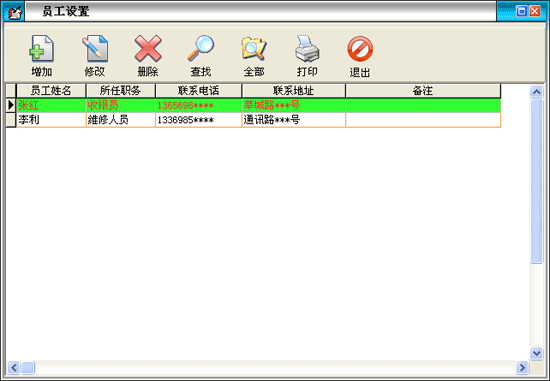This screenshot has width=550, height=381.
Task: Click the empty 备注 cell for 李利
Action: (x=423, y=120)
